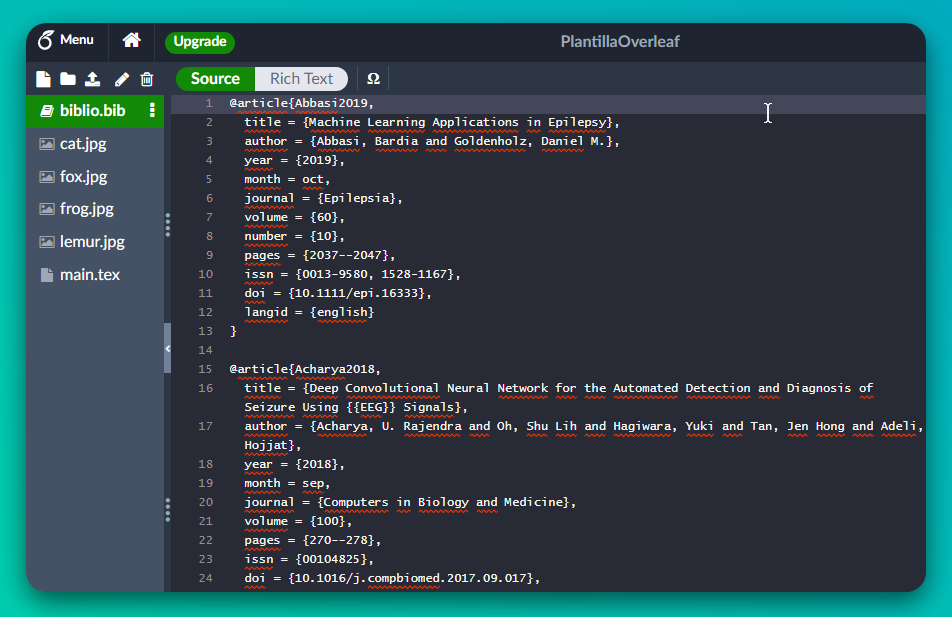
Task: Select frog.jpg in the file tree
Action: pyautogui.click(x=86, y=209)
